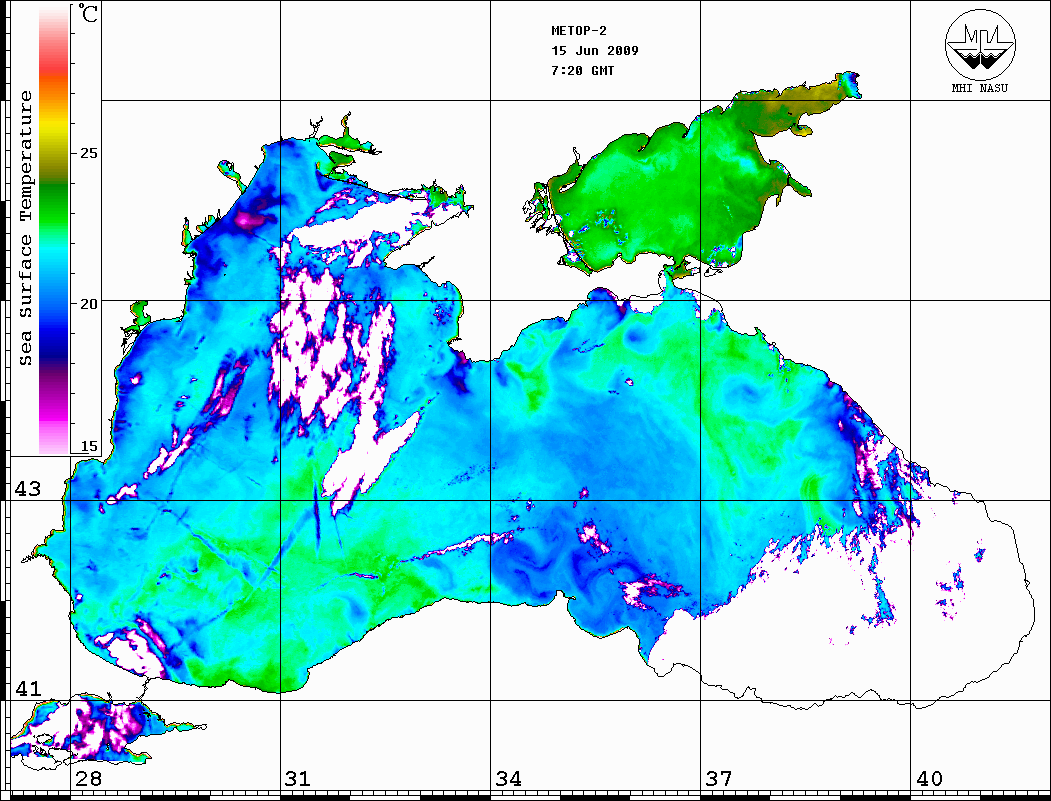Click the longitude label '37'
Viewport: 1051px width, 801px height.
719,779
